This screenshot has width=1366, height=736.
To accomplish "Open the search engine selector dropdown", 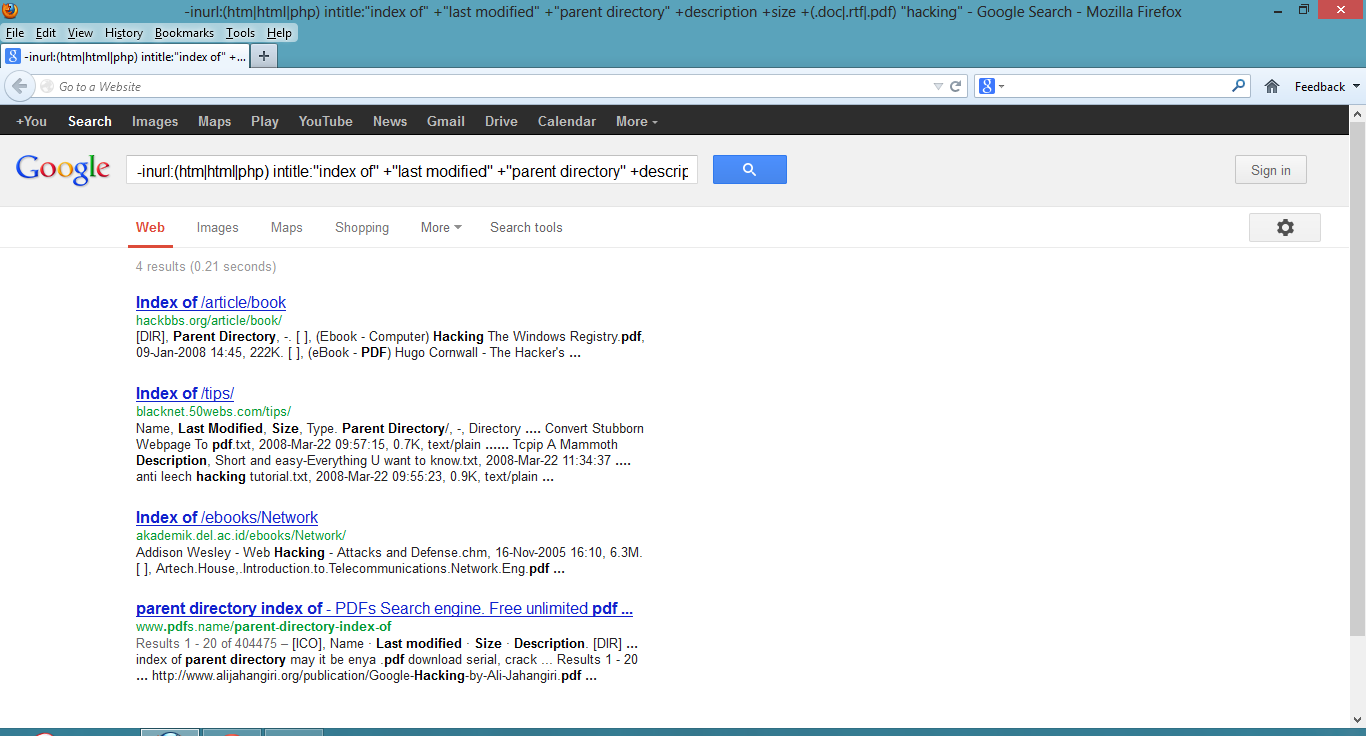I will click(991, 86).
